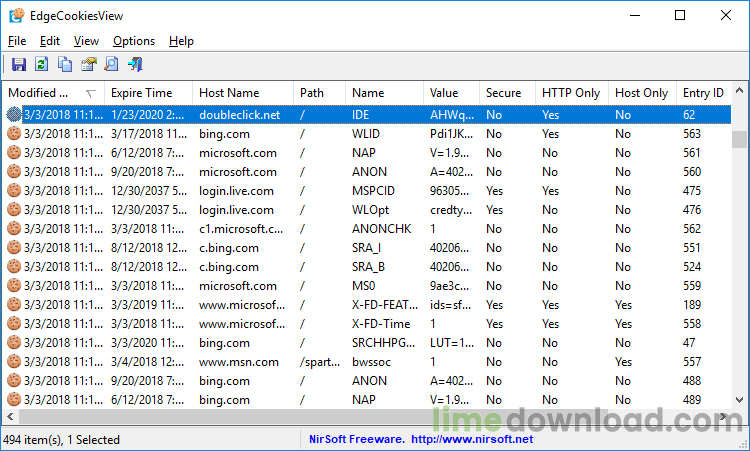Screen dimensions: 750x451
Task: Sort list by Host Name column header
Action: pos(229,93)
